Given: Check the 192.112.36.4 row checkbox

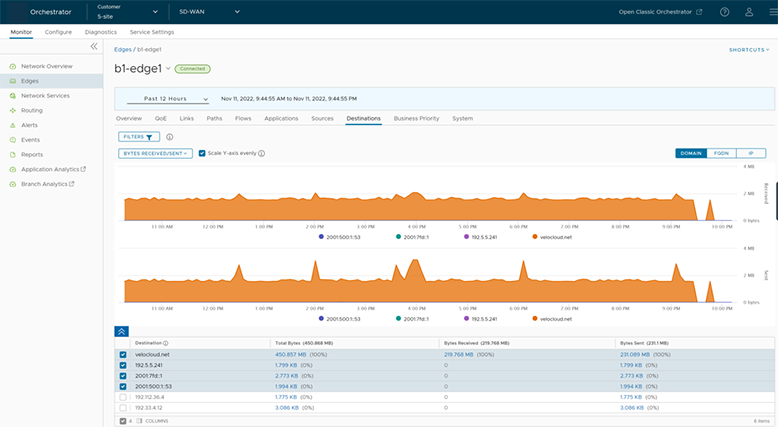Looking at the screenshot, I should (x=123, y=397).
